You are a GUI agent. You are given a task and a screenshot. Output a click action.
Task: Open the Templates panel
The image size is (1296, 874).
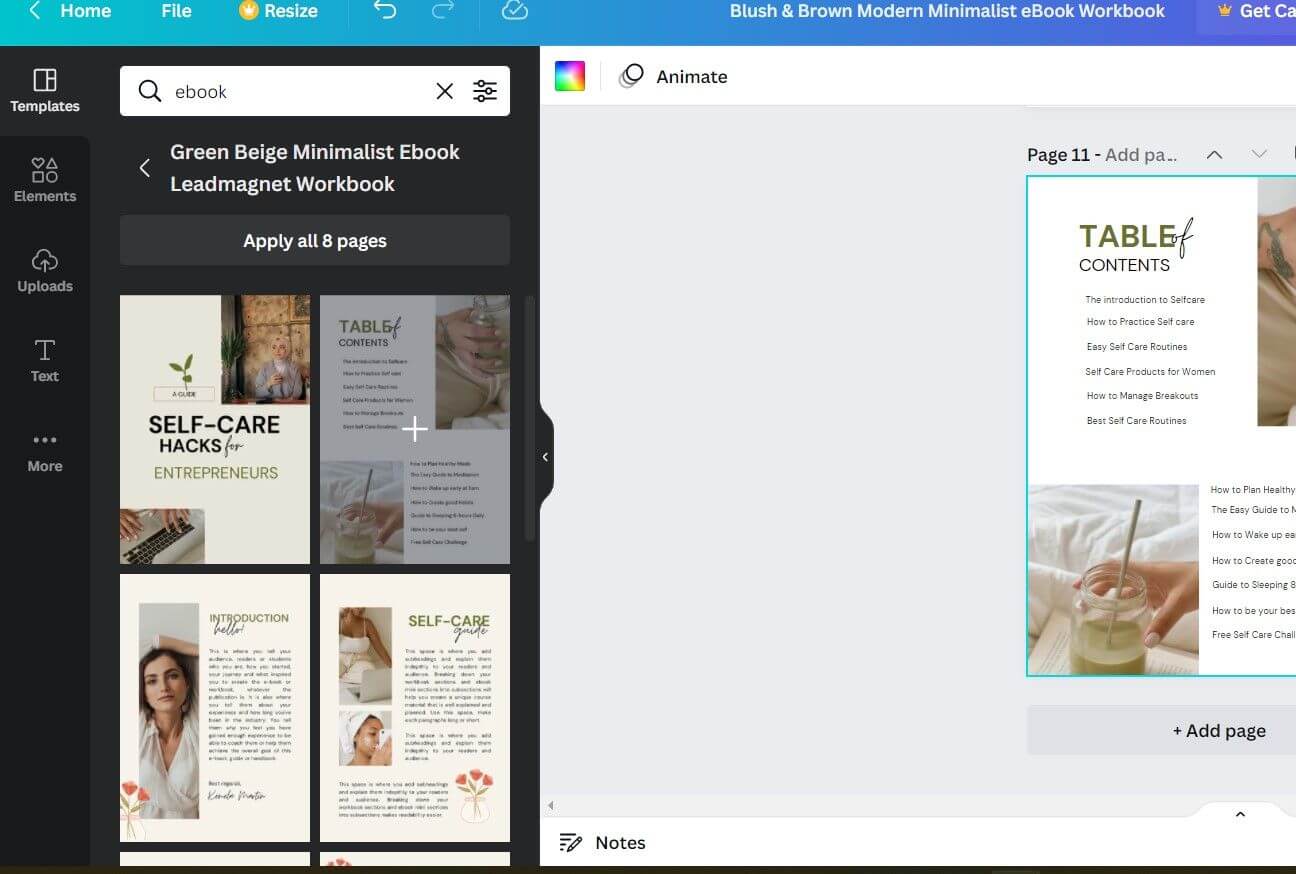click(44, 90)
